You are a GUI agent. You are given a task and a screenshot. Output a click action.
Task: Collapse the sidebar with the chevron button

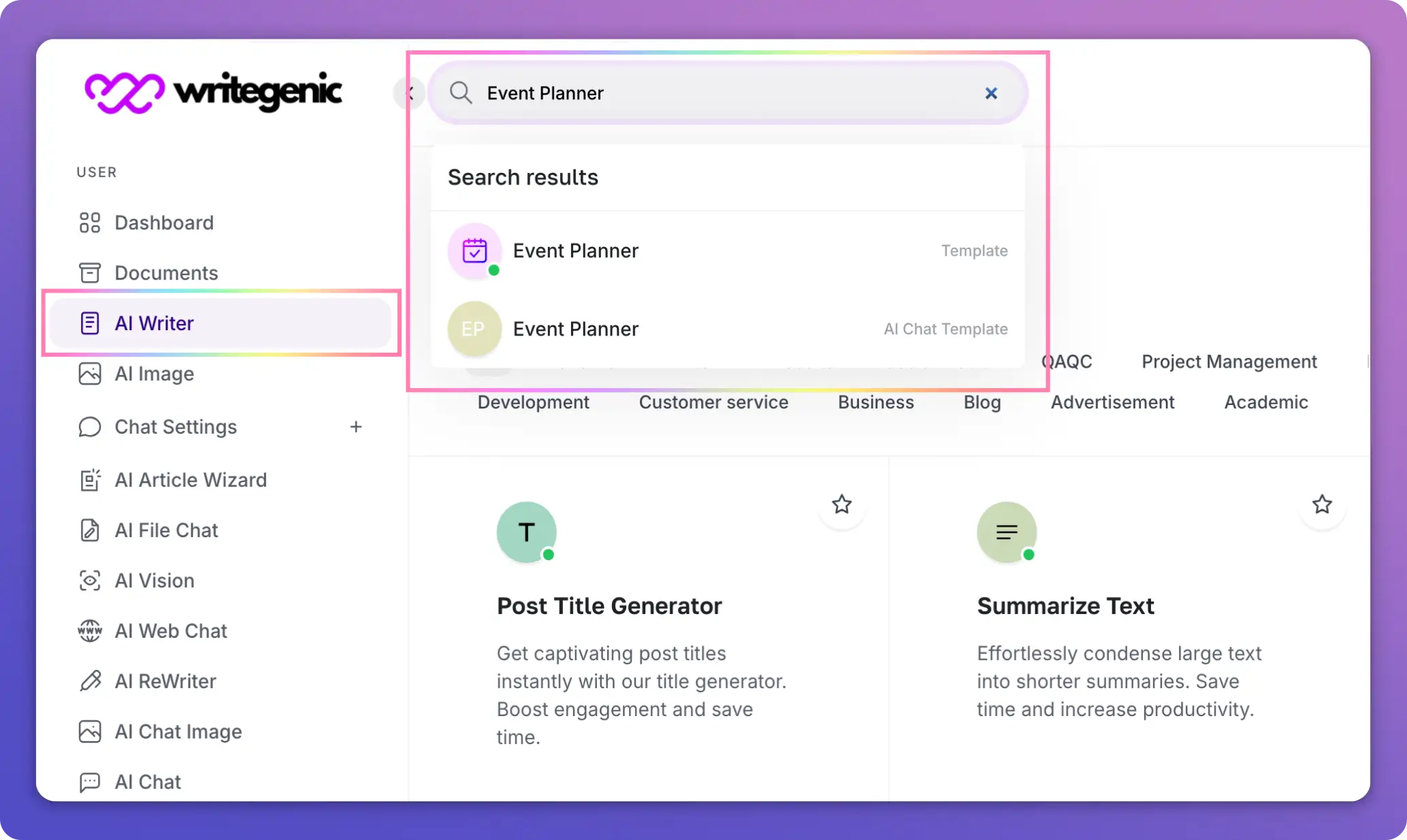click(x=409, y=93)
